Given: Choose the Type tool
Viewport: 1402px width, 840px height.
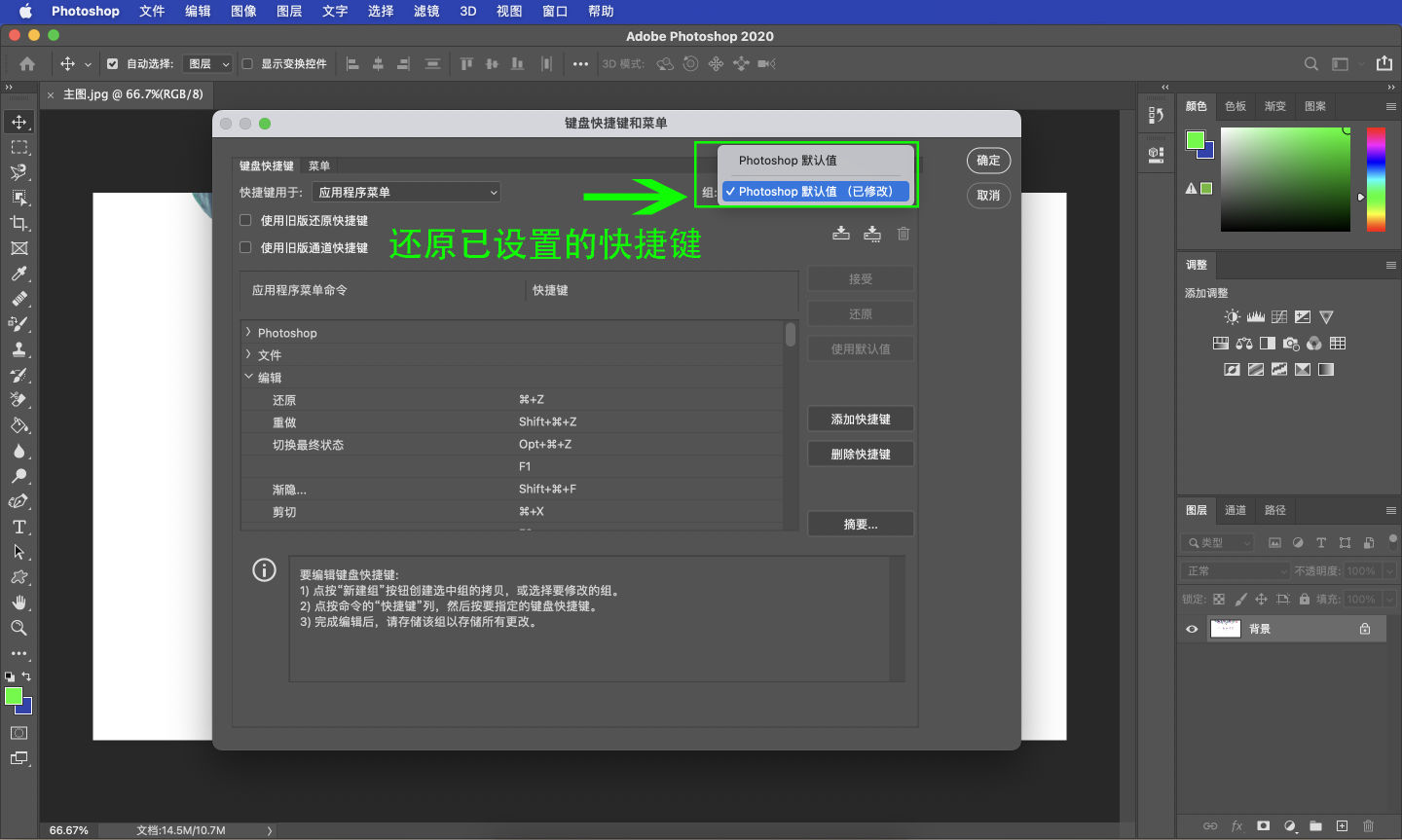Looking at the screenshot, I should [x=18, y=527].
